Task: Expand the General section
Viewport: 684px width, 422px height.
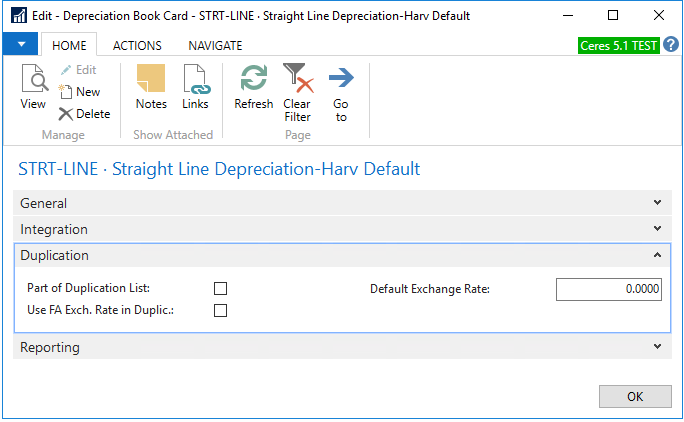Action: [657, 203]
